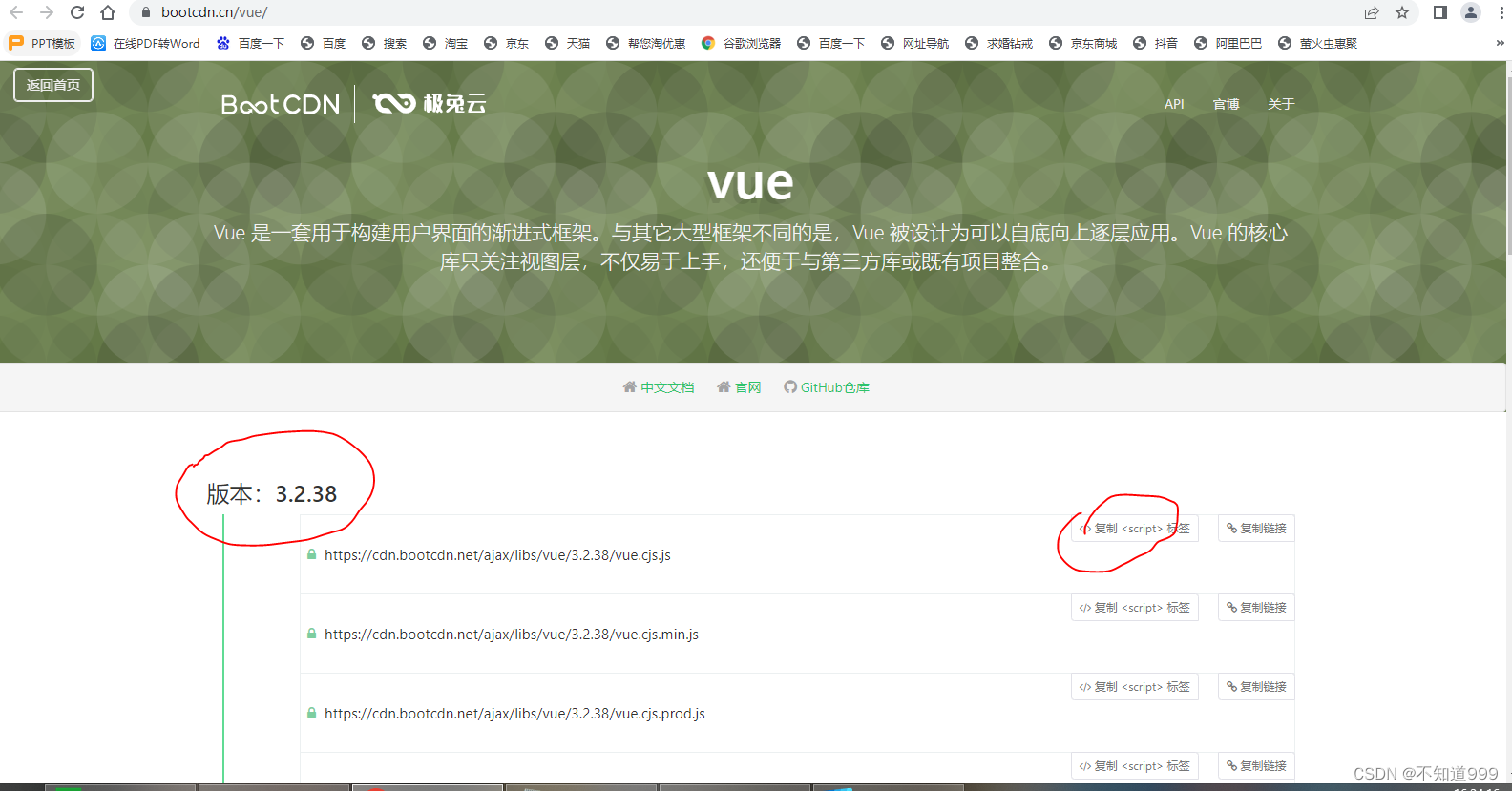The height and width of the screenshot is (791, 1512).
Task: Share this page via share icon
Action: click(1372, 12)
